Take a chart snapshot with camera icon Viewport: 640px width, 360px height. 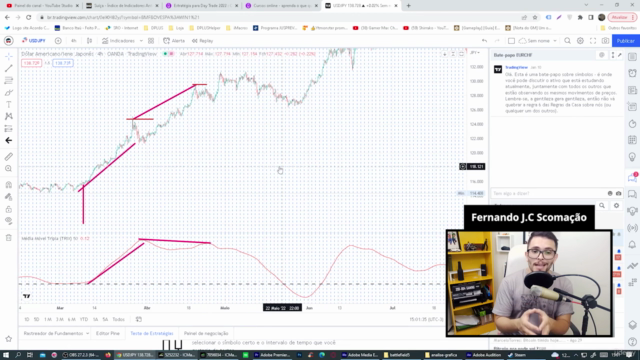[605, 41]
